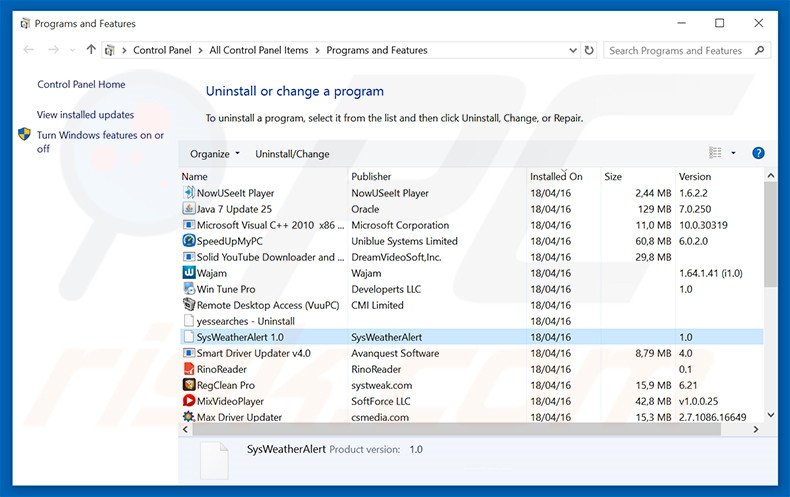Click the SysWeatherAlert 1.0 file icon
Image resolution: width=790 pixels, height=497 pixels.
pos(188,337)
